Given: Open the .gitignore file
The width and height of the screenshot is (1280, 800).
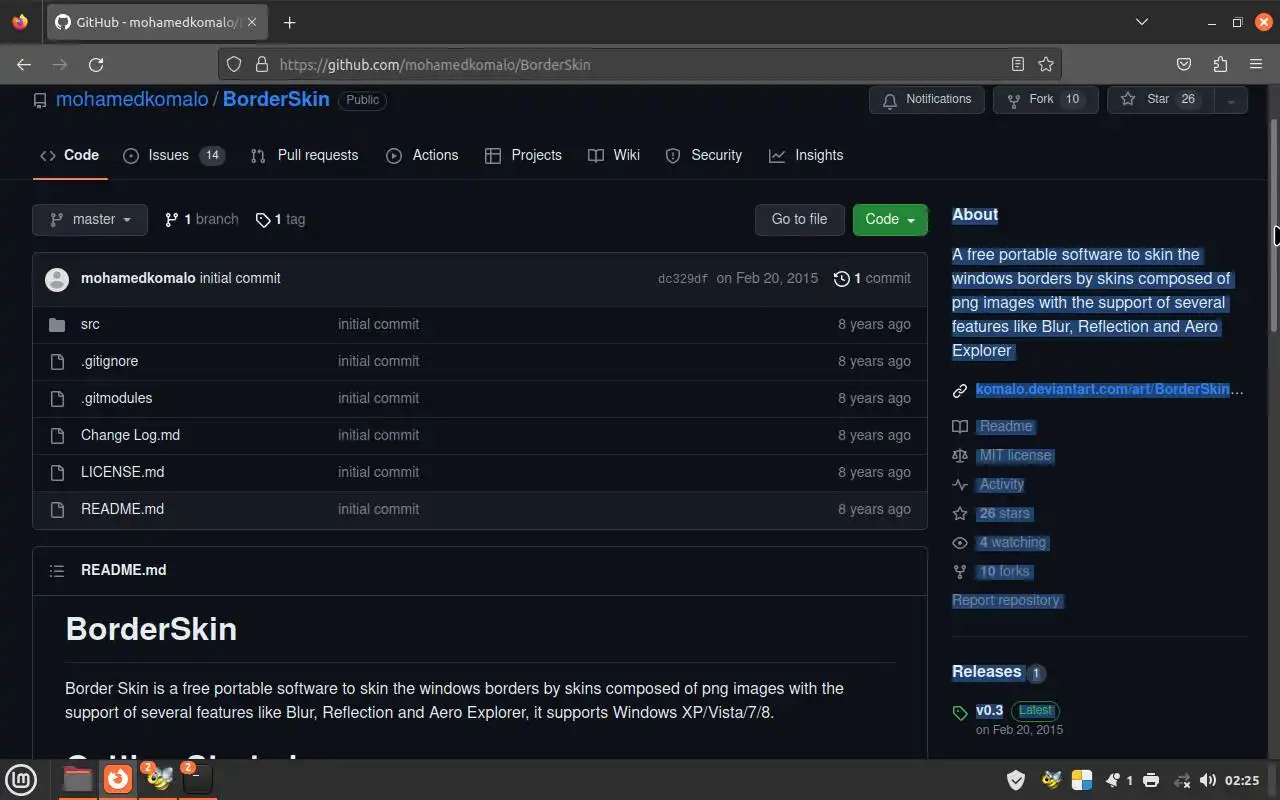Looking at the screenshot, I should point(109,361).
